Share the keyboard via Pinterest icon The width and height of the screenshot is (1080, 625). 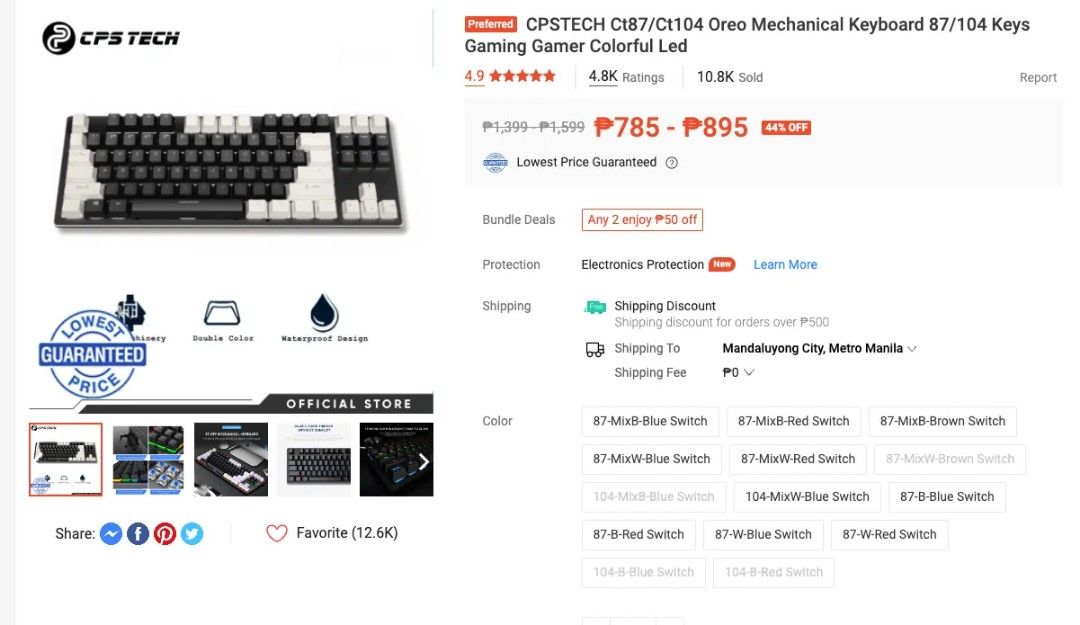165,533
